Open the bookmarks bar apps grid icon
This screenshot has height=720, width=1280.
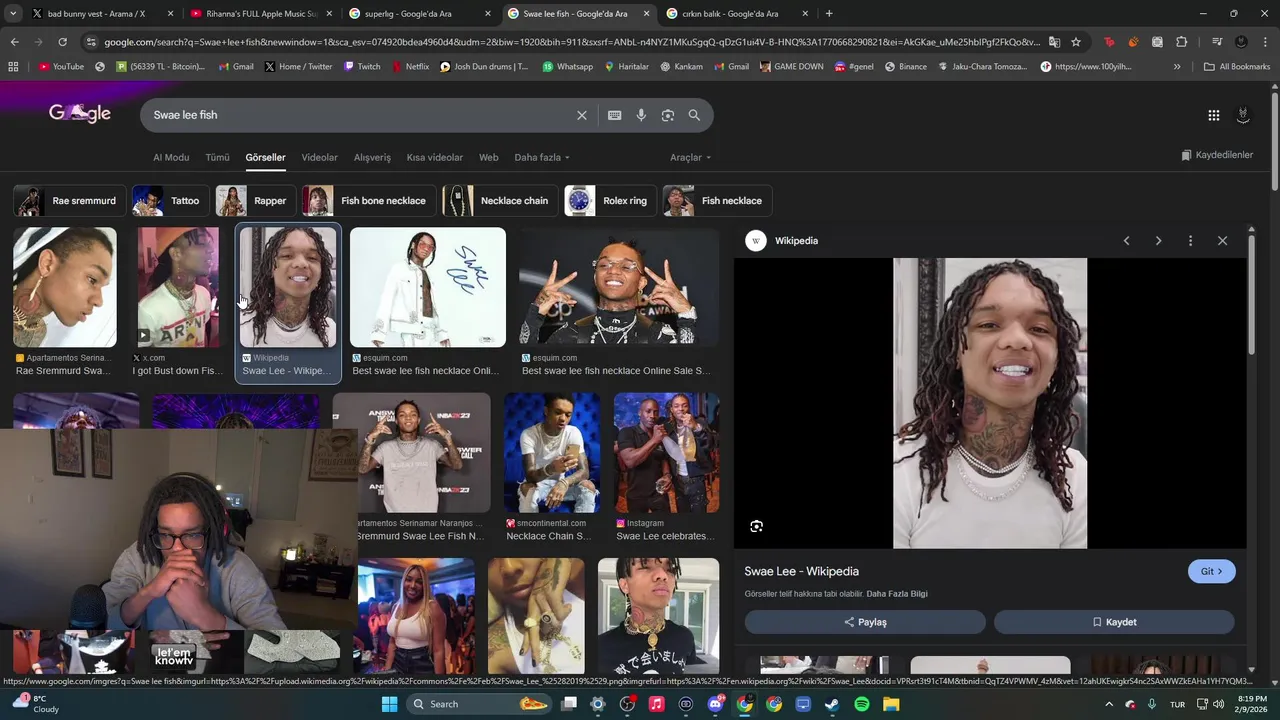click(13, 67)
